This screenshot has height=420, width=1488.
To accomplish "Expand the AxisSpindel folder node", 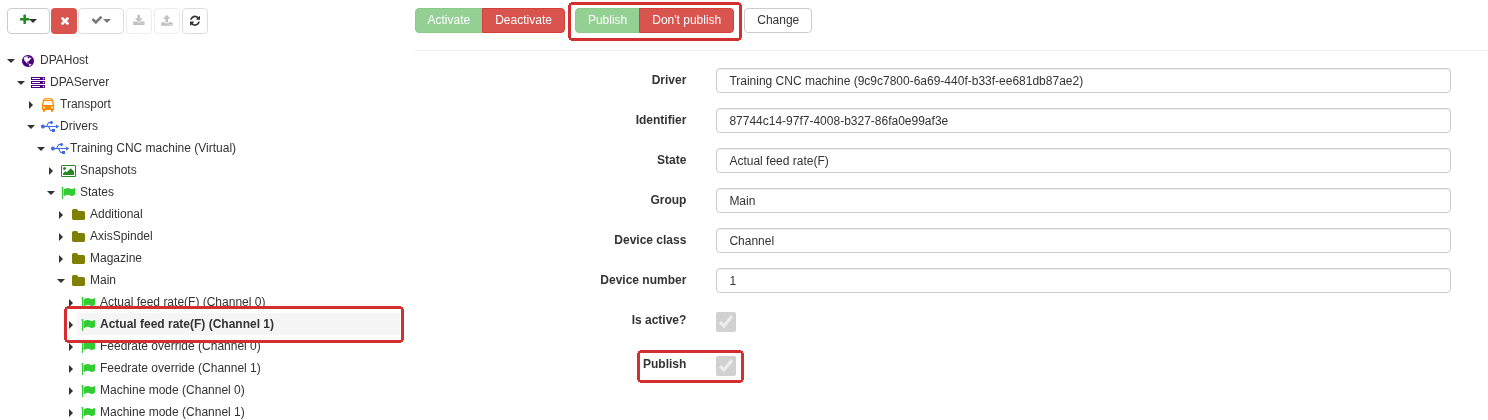I will pyautogui.click(x=61, y=237).
